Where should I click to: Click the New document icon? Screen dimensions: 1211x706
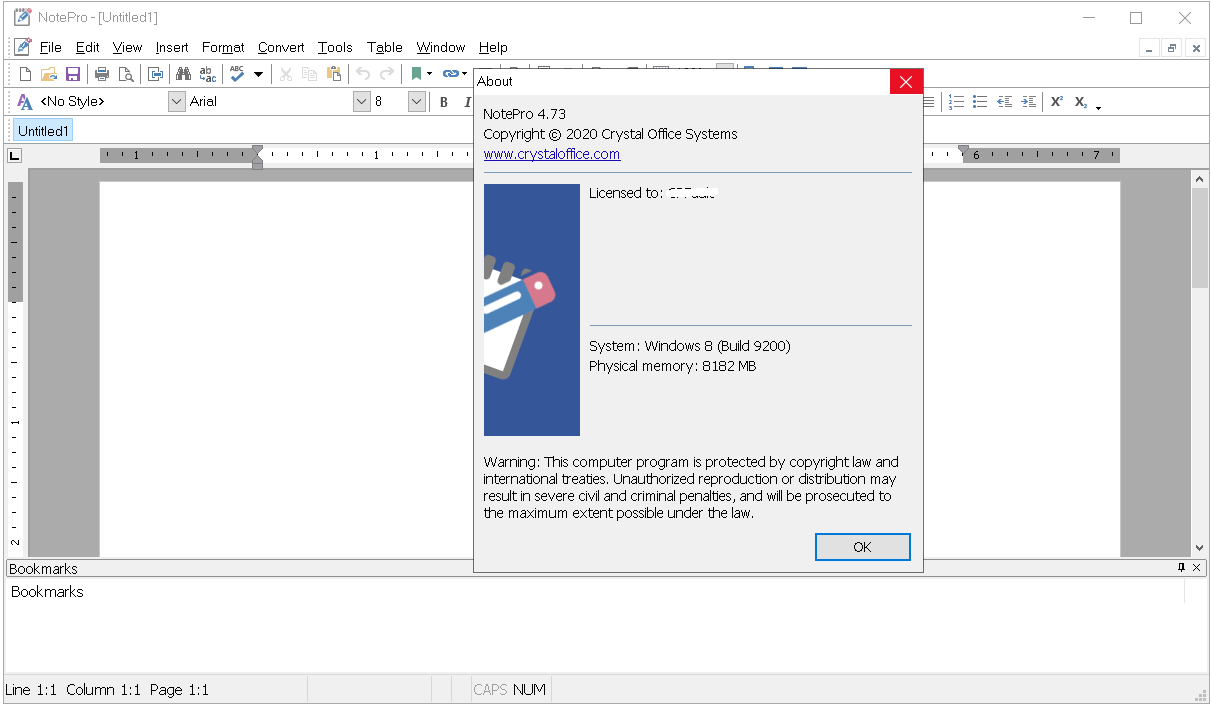26,74
